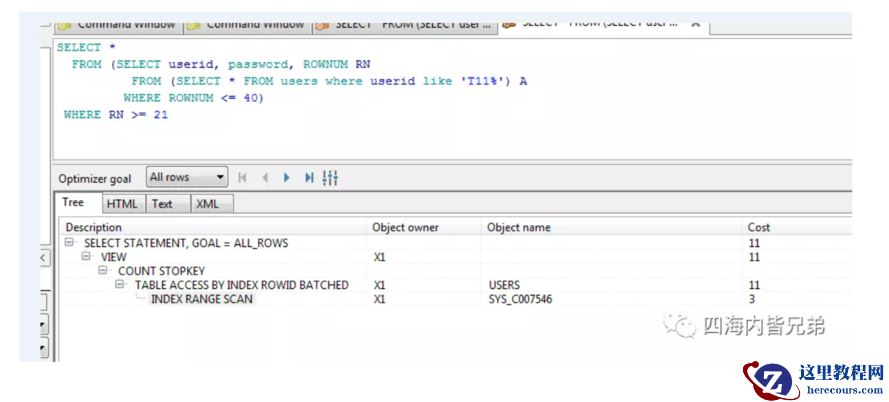
Task: Click the SYS_C007546 object name cell
Action: pos(520,299)
